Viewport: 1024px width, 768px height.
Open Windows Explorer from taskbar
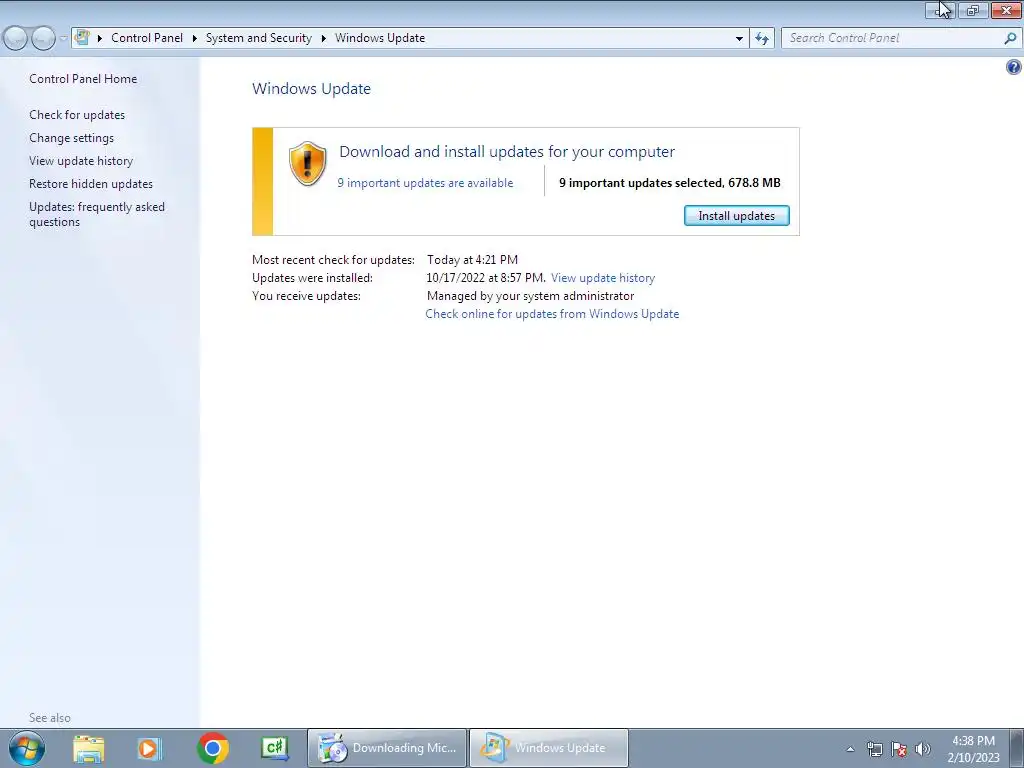[89, 748]
